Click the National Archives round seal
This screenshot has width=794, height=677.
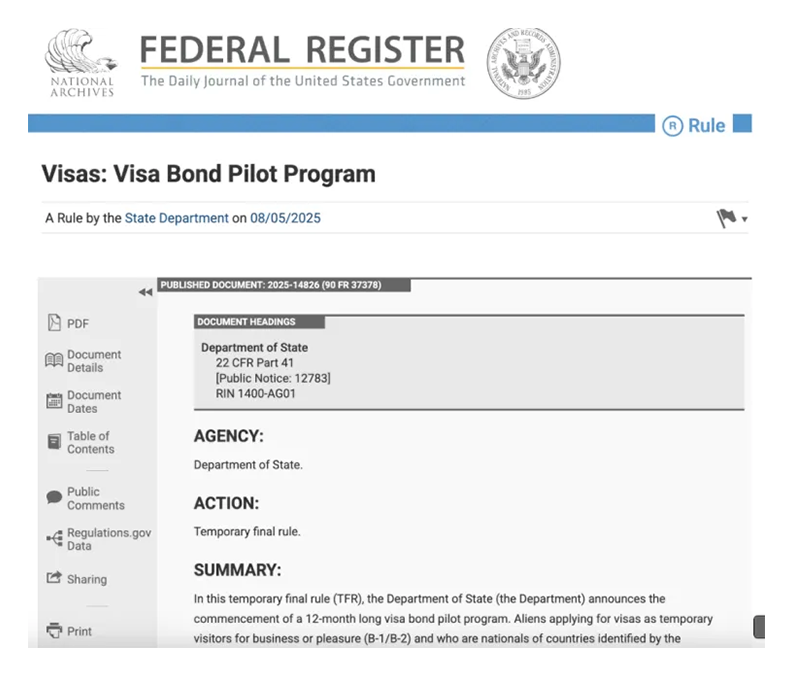tap(523, 63)
